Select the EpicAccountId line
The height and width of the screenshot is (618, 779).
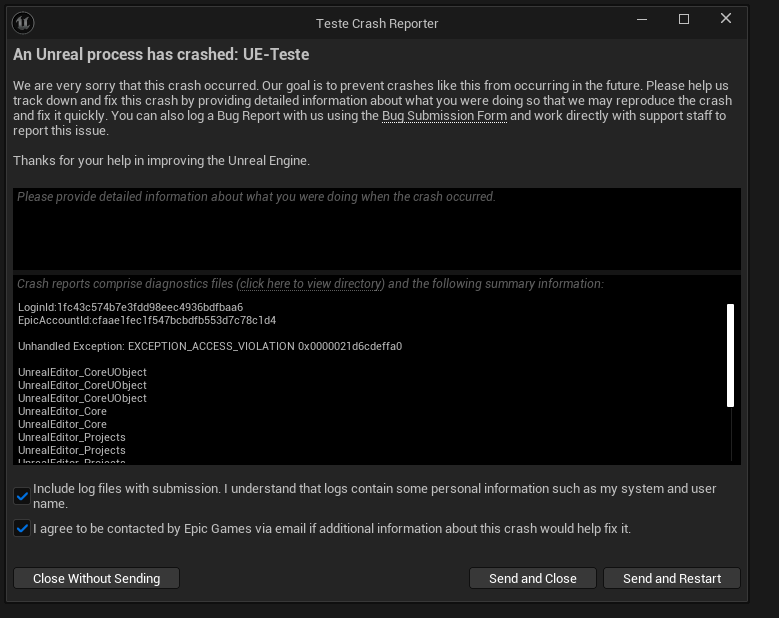(147, 320)
